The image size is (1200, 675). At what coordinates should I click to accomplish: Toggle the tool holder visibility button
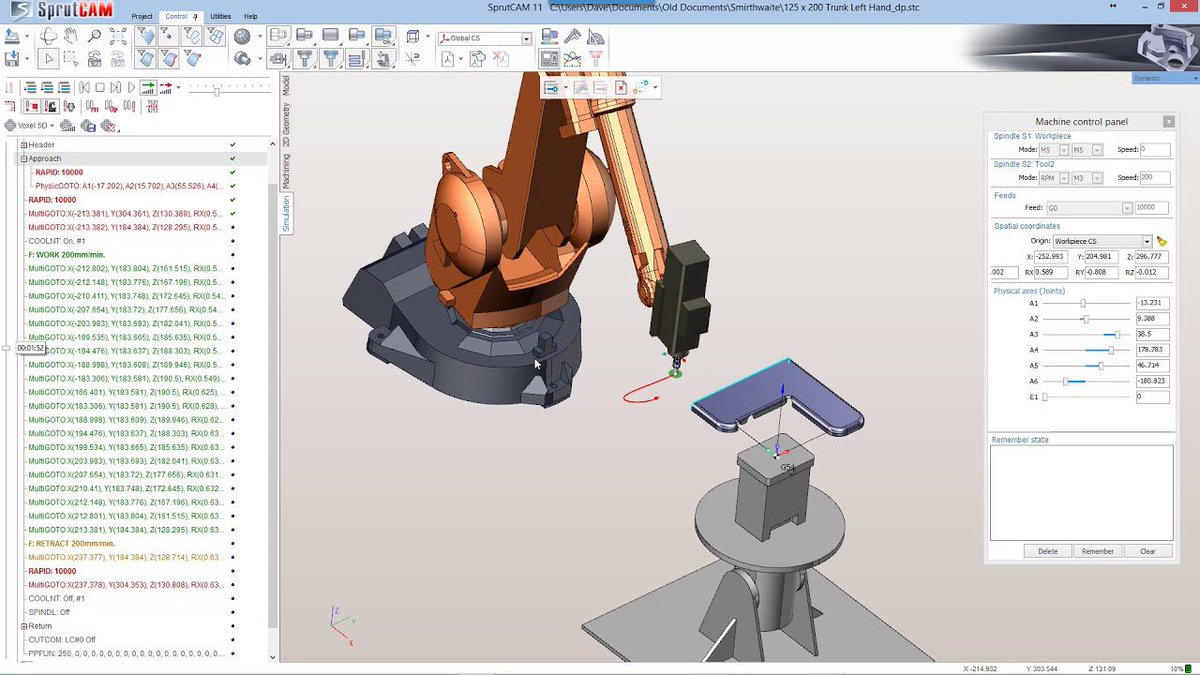point(330,58)
